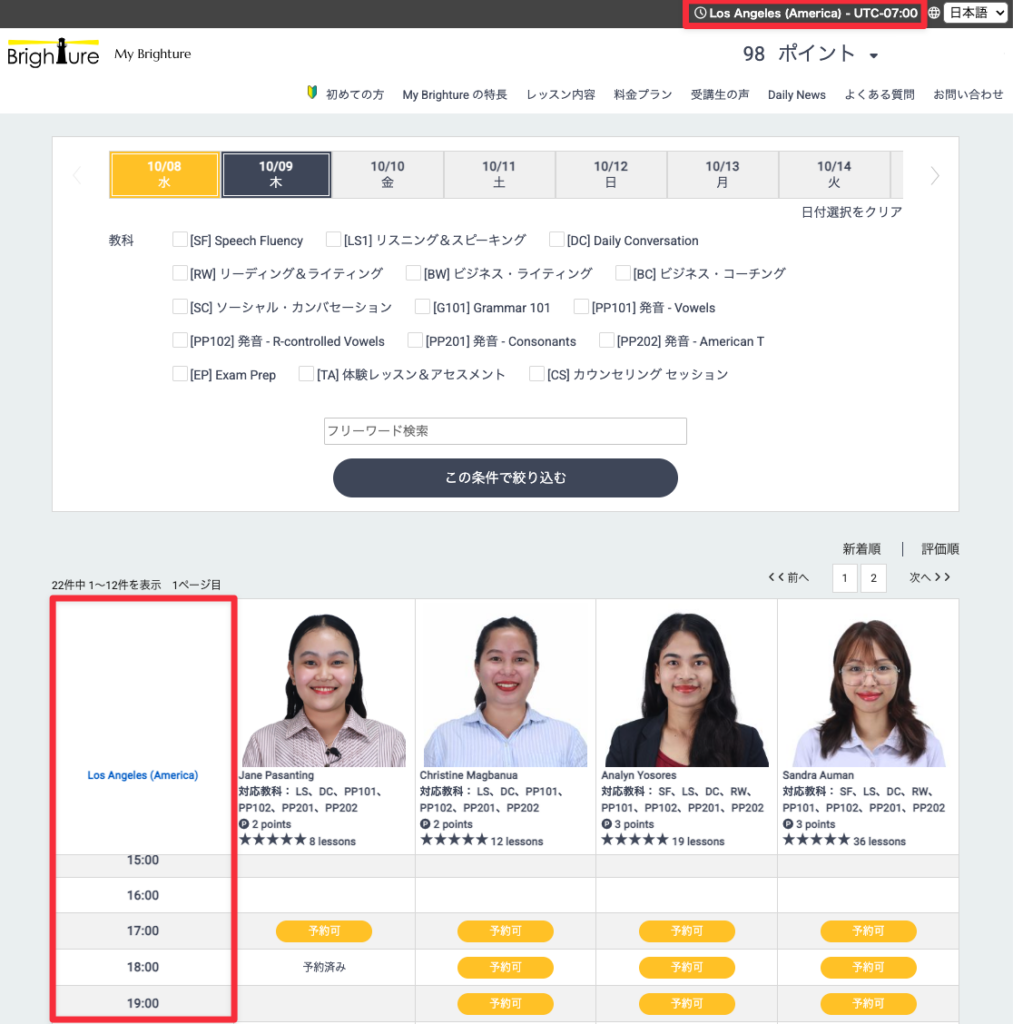The height and width of the screenshot is (1024, 1013).
Task: Click the Brighture lighthouse logo
Action: coord(53,54)
